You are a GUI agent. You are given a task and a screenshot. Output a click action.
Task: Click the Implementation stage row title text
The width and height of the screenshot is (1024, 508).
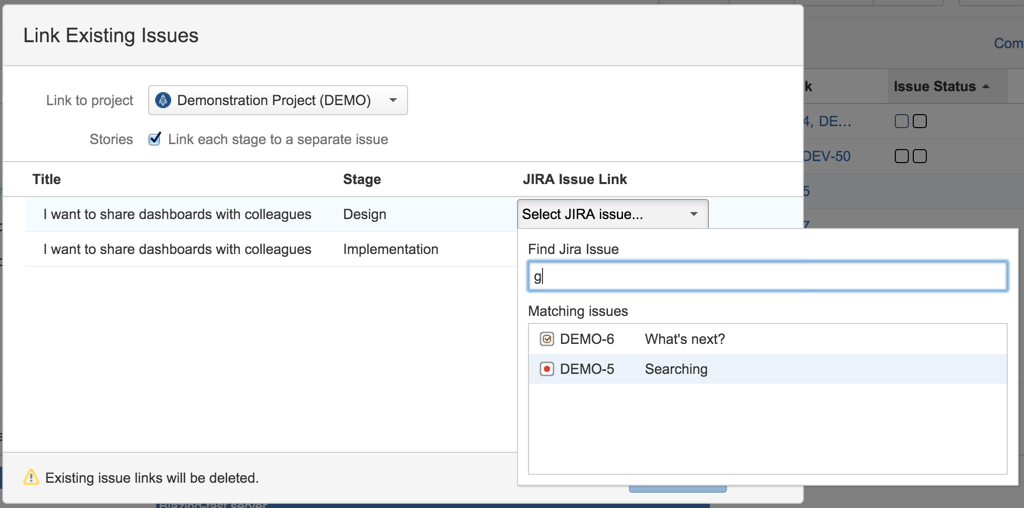tap(177, 249)
